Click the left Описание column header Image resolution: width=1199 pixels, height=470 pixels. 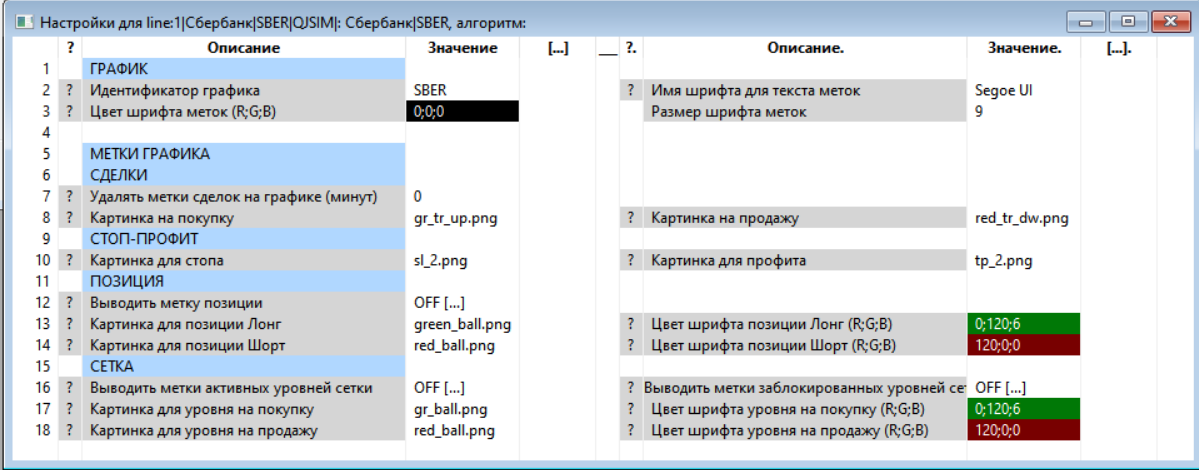pos(244,48)
